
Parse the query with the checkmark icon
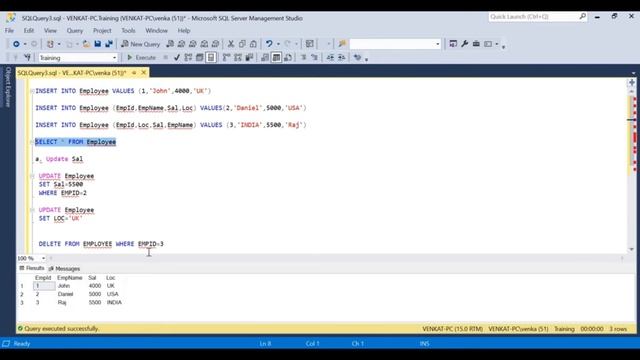(177, 58)
